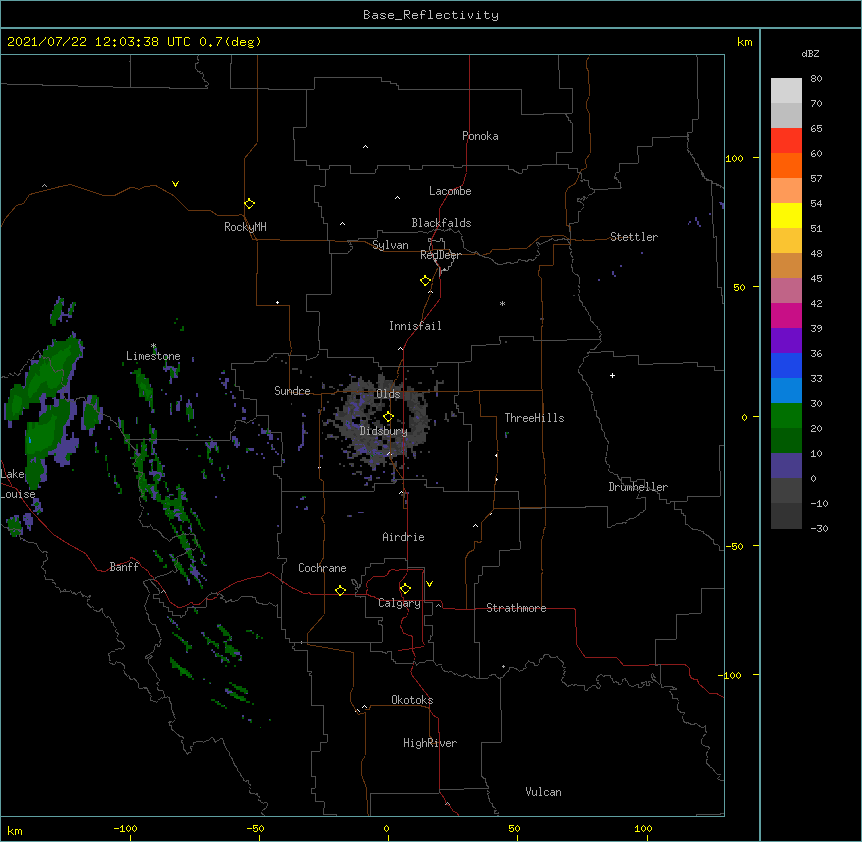Click the HighRiver label

[x=430, y=743]
